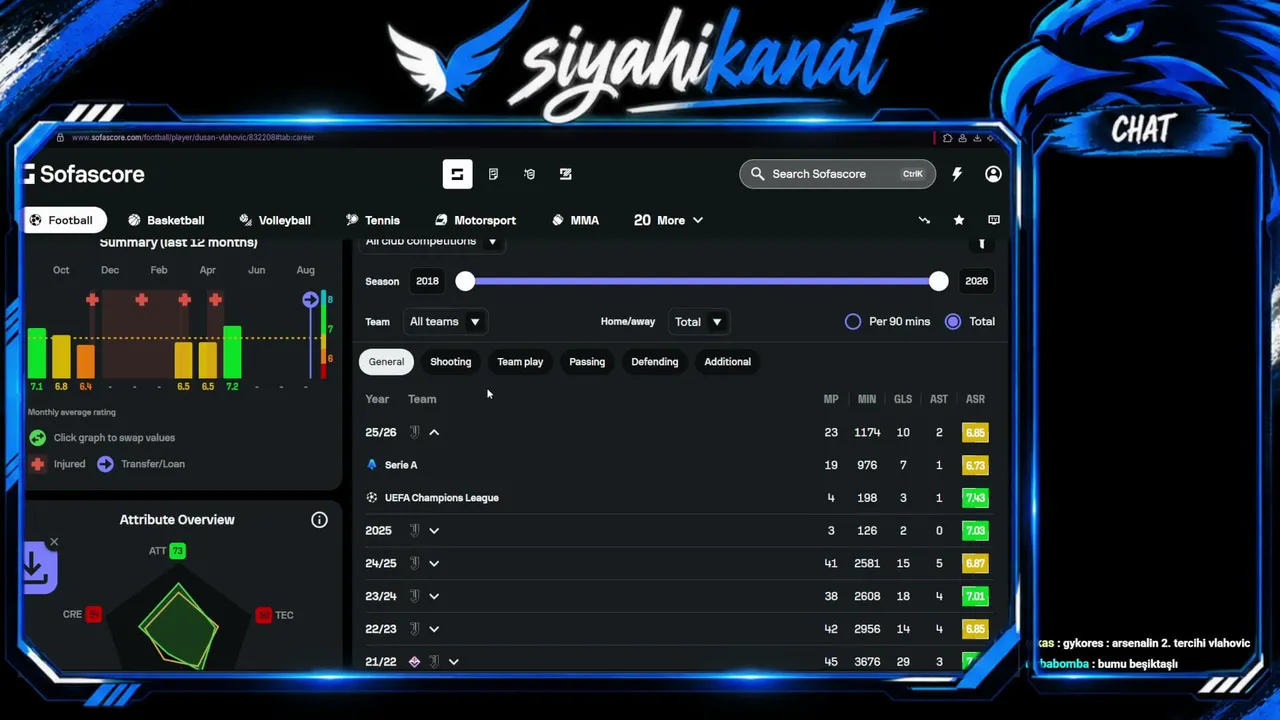The width and height of the screenshot is (1280, 720).
Task: Click the Juventus crest in 22/23 row
Action: coord(414,629)
